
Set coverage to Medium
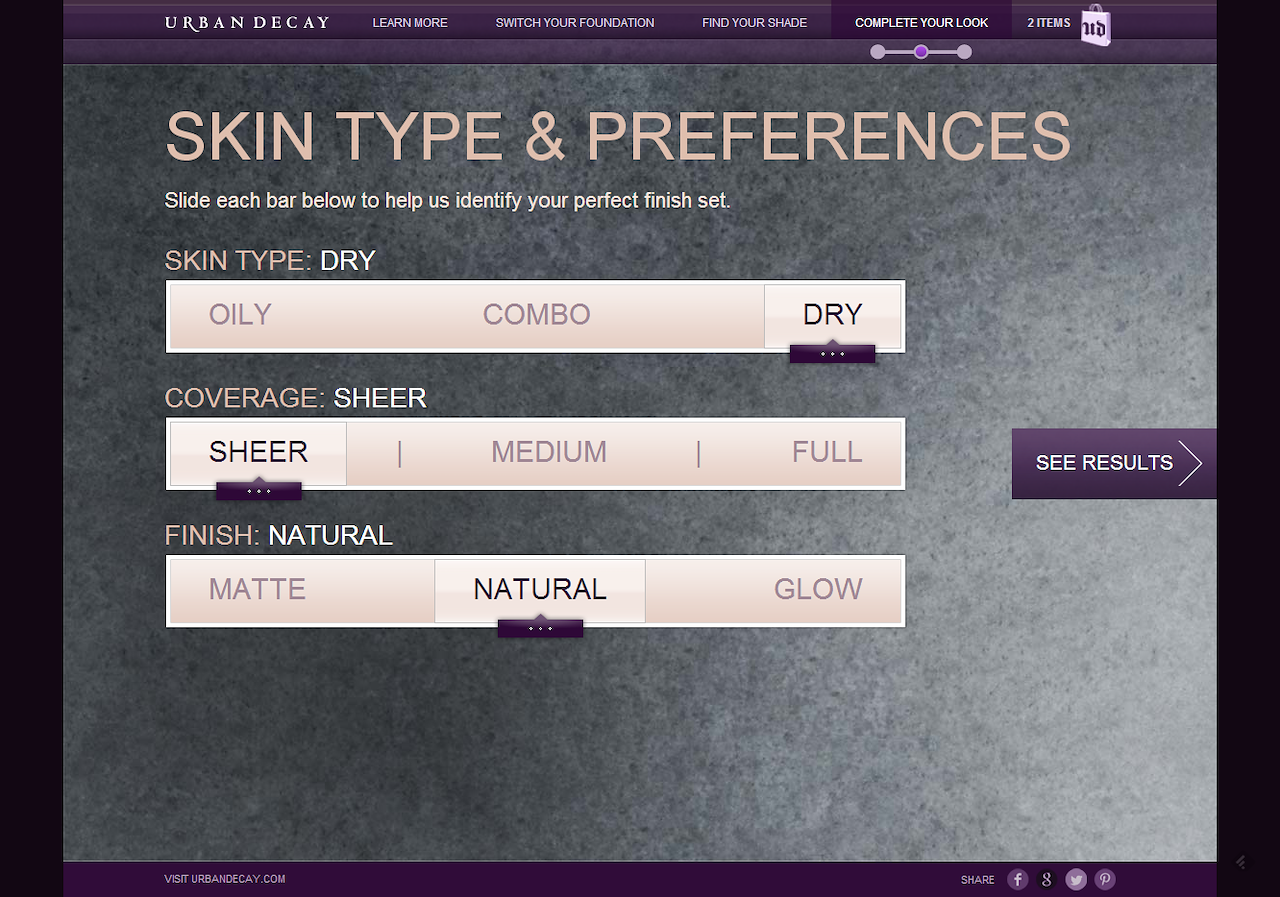(549, 452)
